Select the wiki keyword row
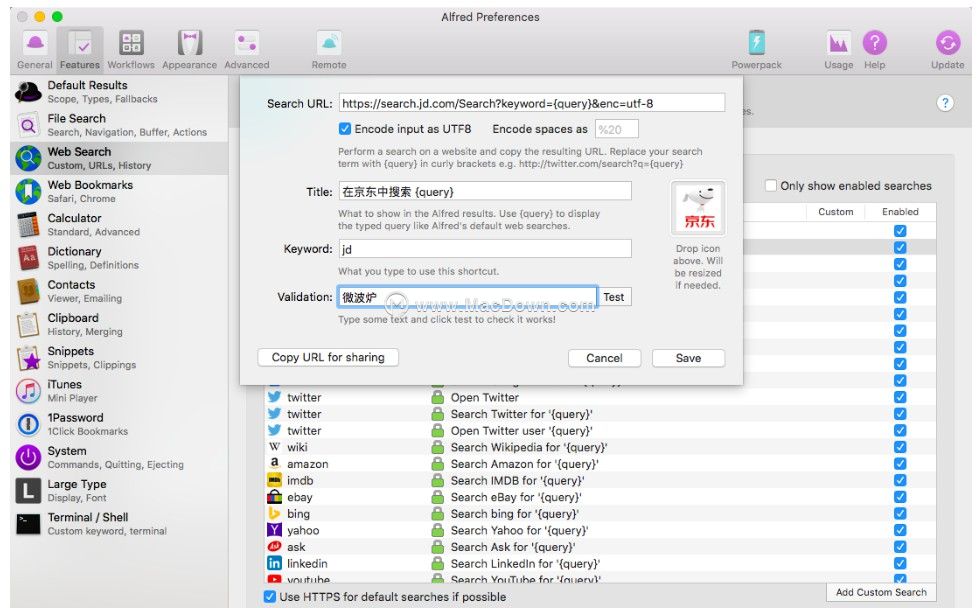 600,447
